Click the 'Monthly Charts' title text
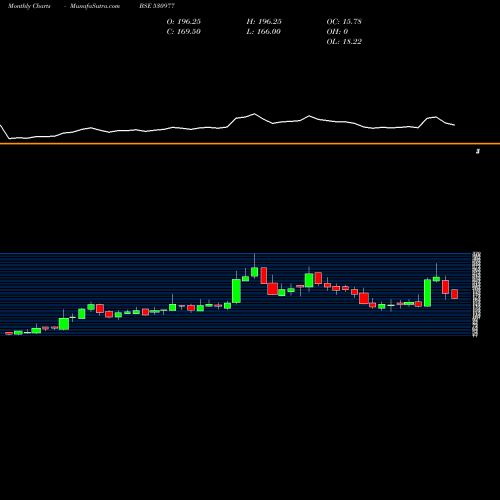 [29, 6]
